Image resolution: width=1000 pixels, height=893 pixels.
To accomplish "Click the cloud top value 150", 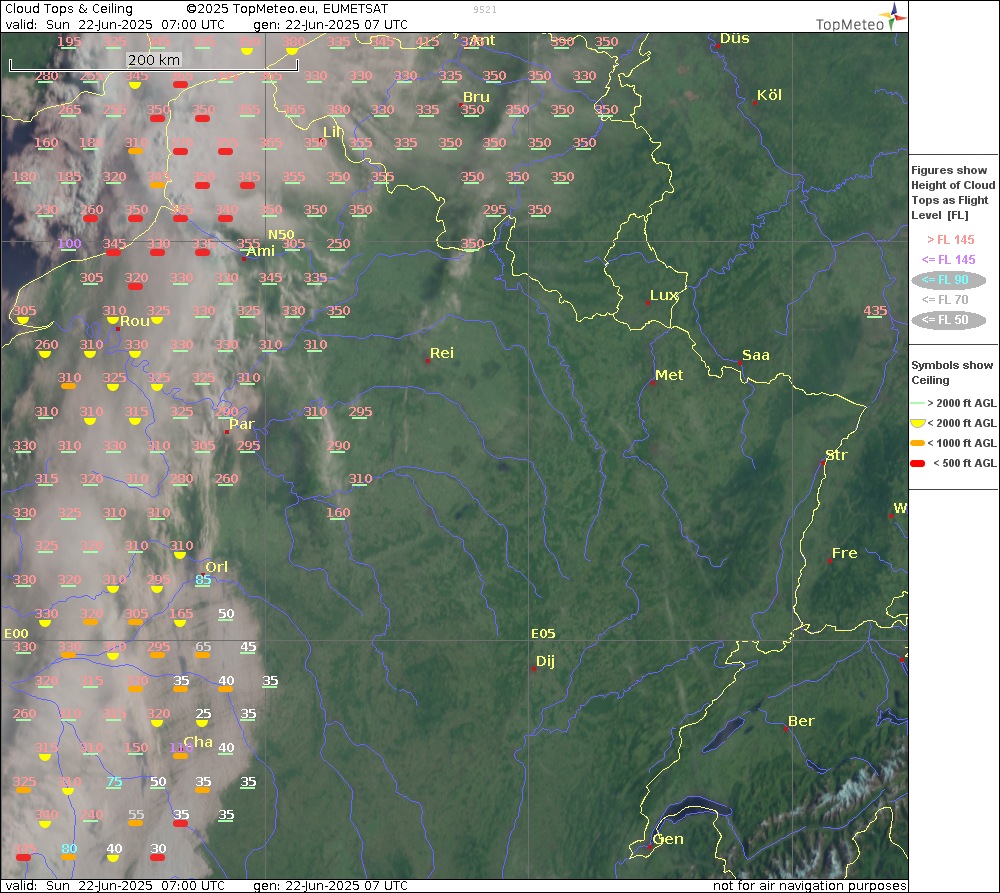I will pyautogui.click(x=136, y=747).
